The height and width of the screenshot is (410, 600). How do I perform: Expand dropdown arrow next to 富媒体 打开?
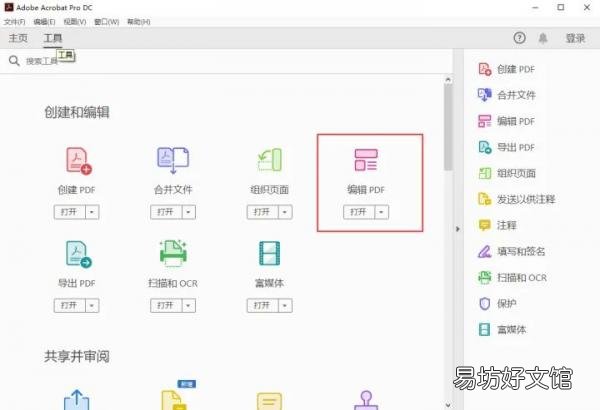[x=285, y=305]
